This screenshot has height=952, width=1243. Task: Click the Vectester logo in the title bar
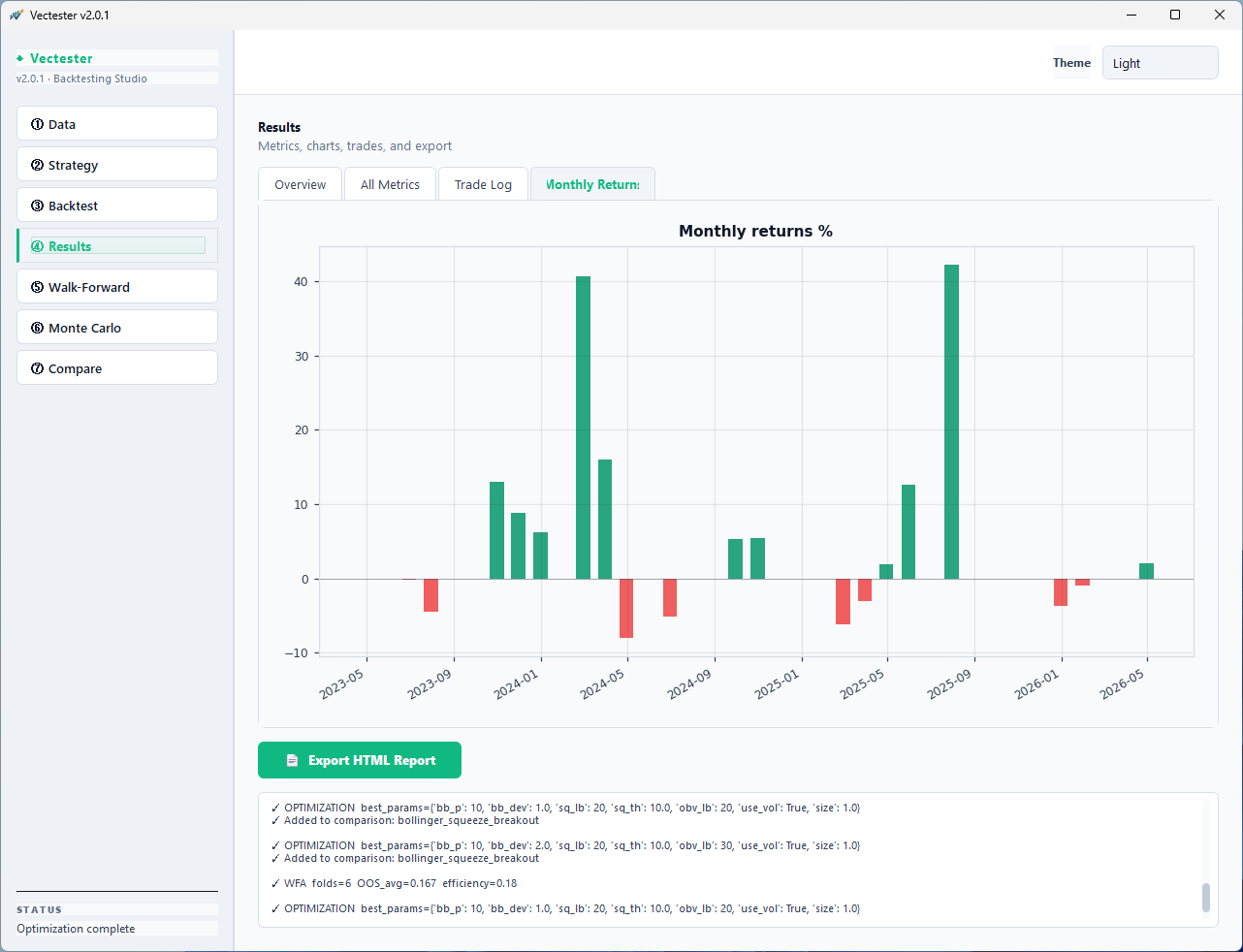(16, 15)
